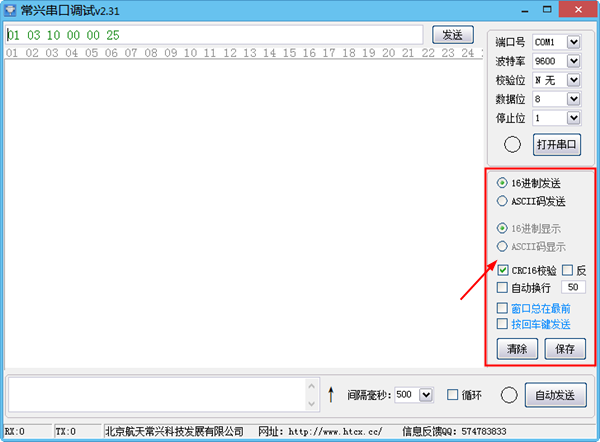This screenshot has height=442, width=600.
Task: Click the 自动发送 button
Action: pyautogui.click(x=555, y=395)
